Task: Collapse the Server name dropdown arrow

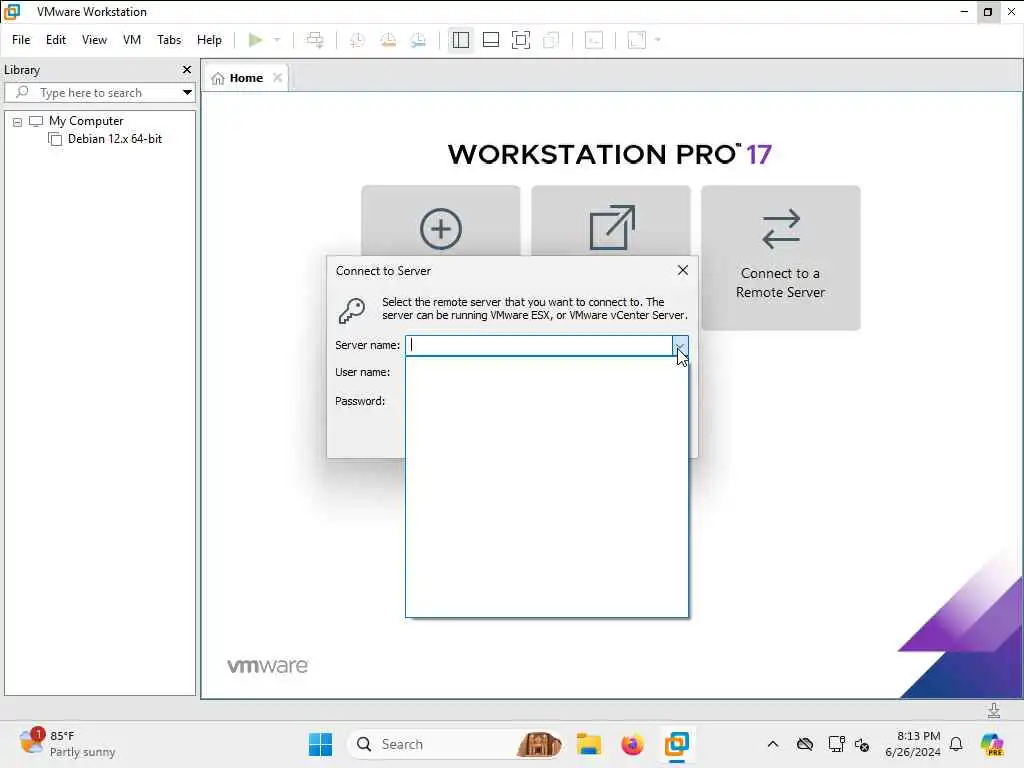Action: point(680,345)
